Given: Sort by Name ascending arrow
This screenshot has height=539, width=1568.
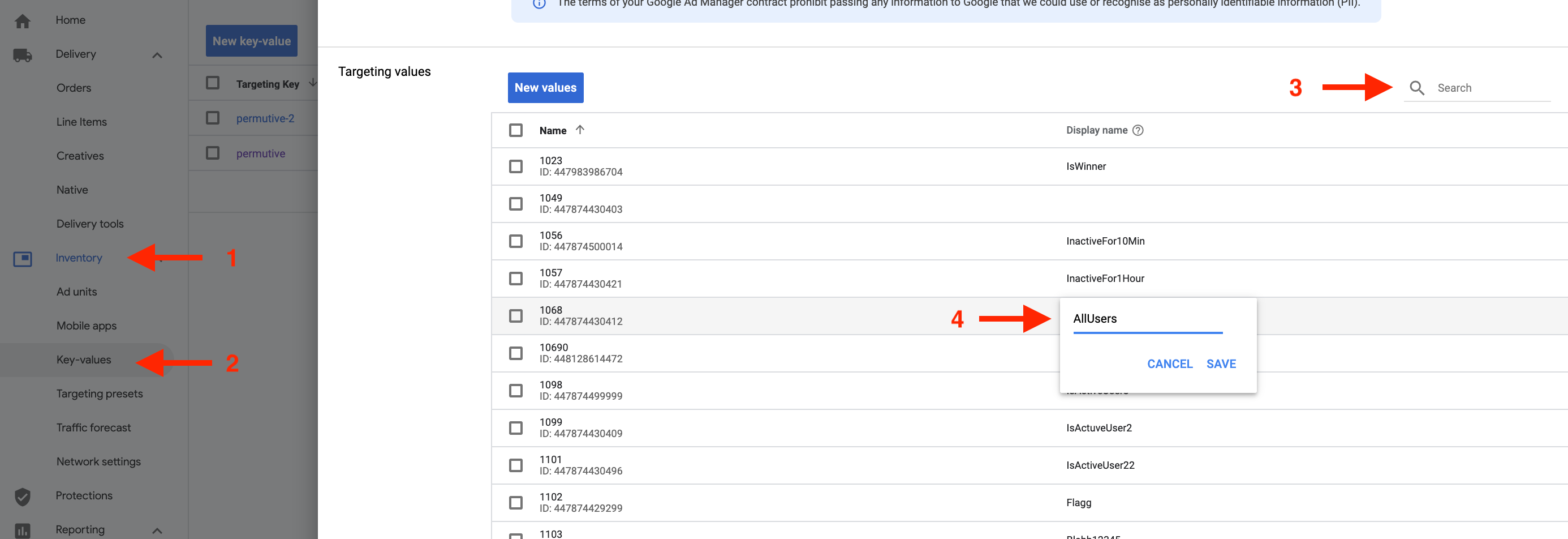Looking at the screenshot, I should pos(579,130).
